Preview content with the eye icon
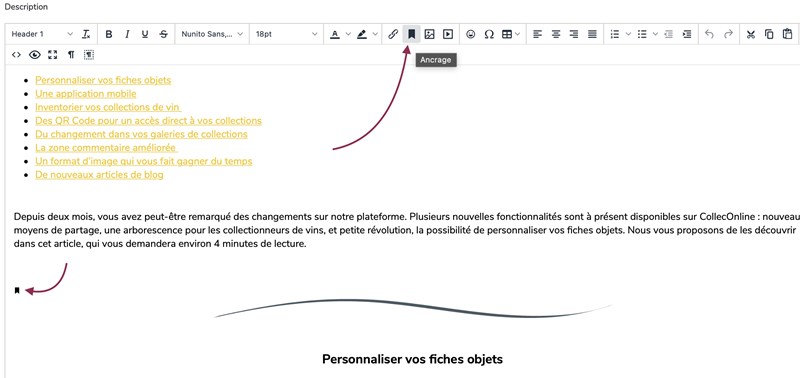 pos(35,55)
